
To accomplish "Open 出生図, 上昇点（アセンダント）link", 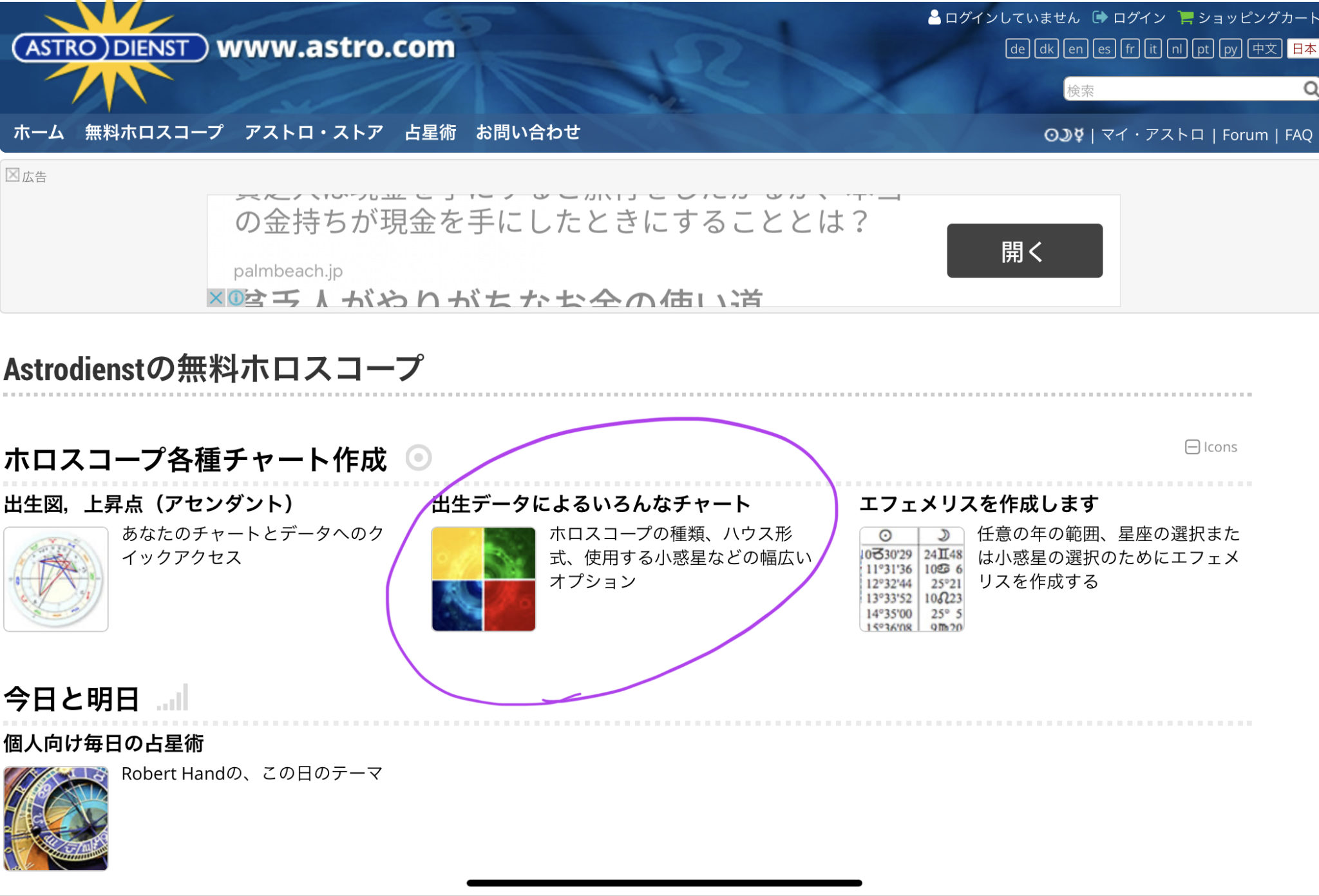I will (149, 504).
